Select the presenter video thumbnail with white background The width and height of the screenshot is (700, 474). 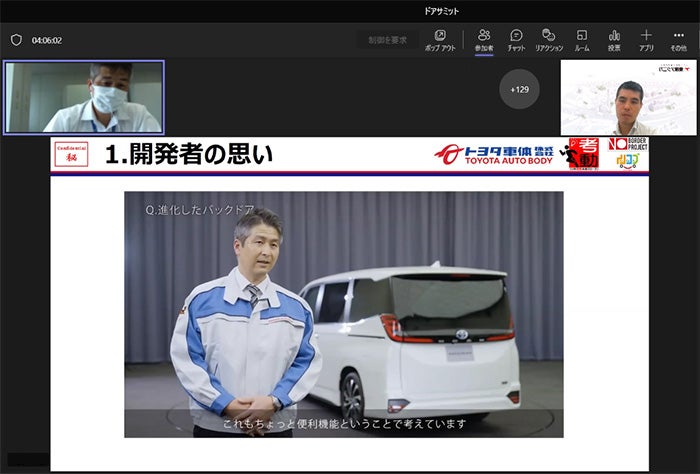point(628,97)
